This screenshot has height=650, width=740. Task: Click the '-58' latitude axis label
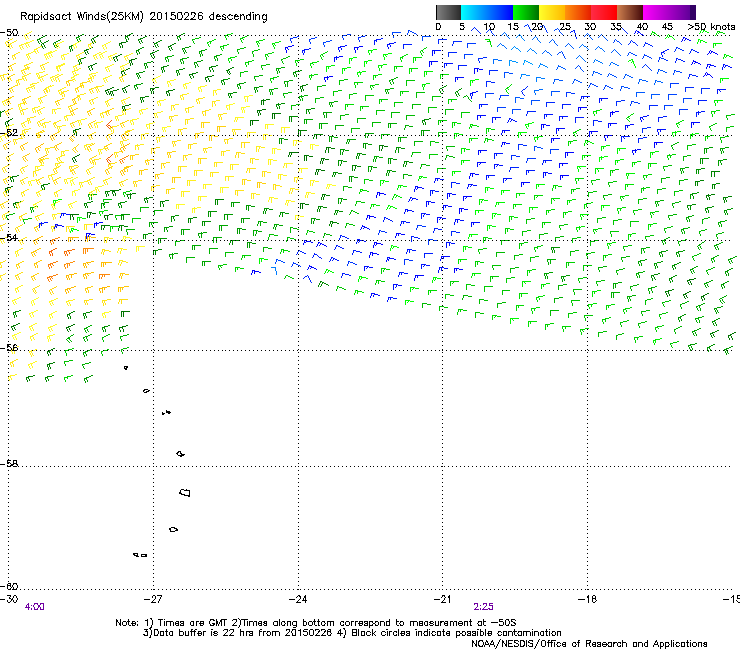point(9,464)
